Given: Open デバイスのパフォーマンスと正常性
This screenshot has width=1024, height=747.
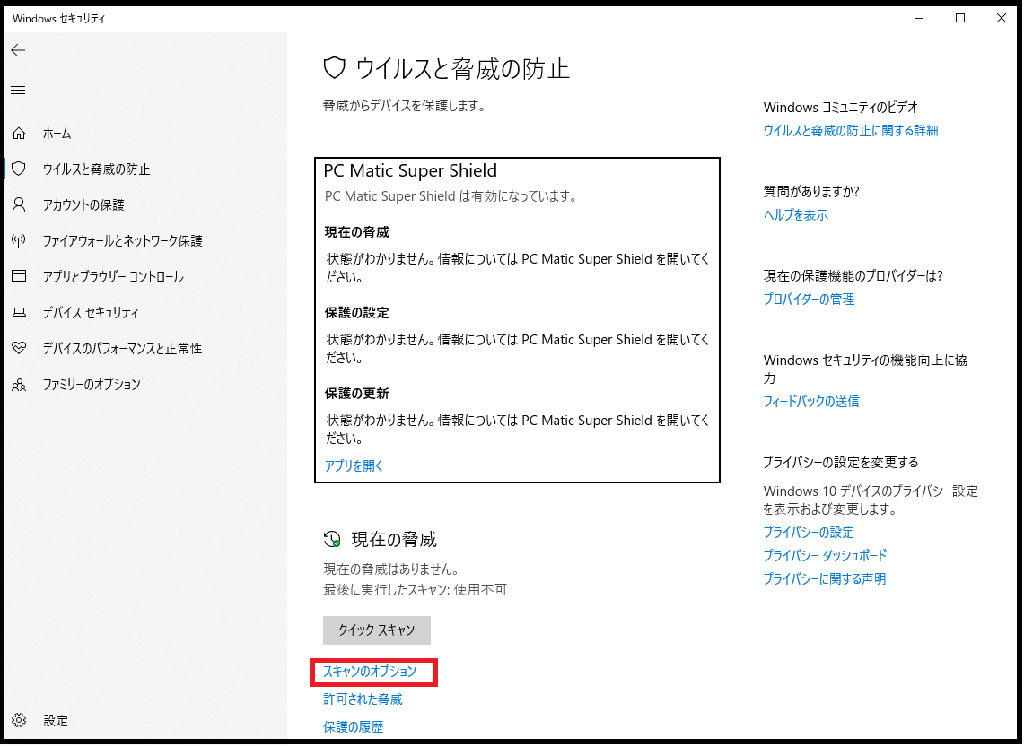Looking at the screenshot, I should (115, 348).
